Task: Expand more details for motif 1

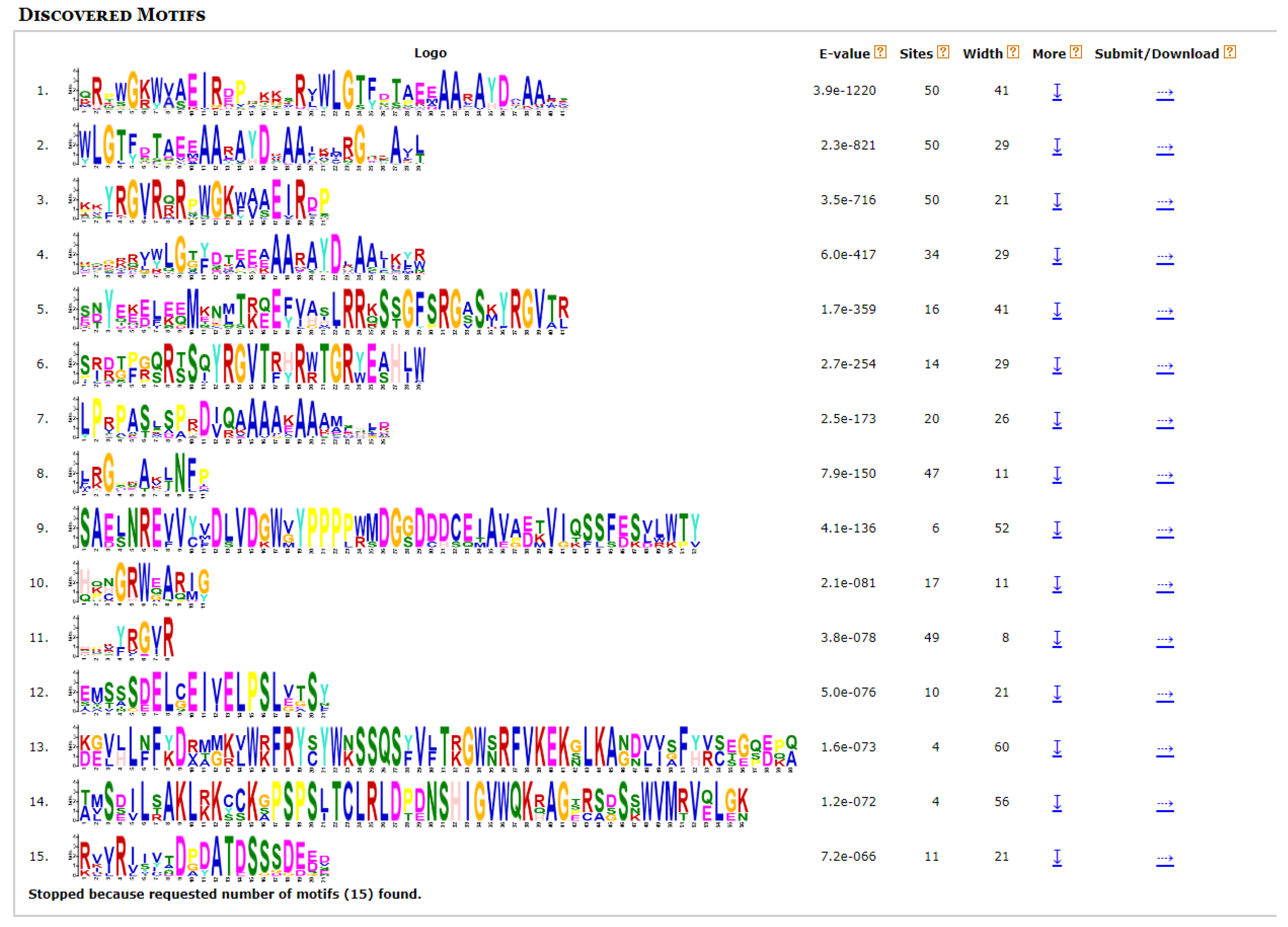Action: point(1057,91)
